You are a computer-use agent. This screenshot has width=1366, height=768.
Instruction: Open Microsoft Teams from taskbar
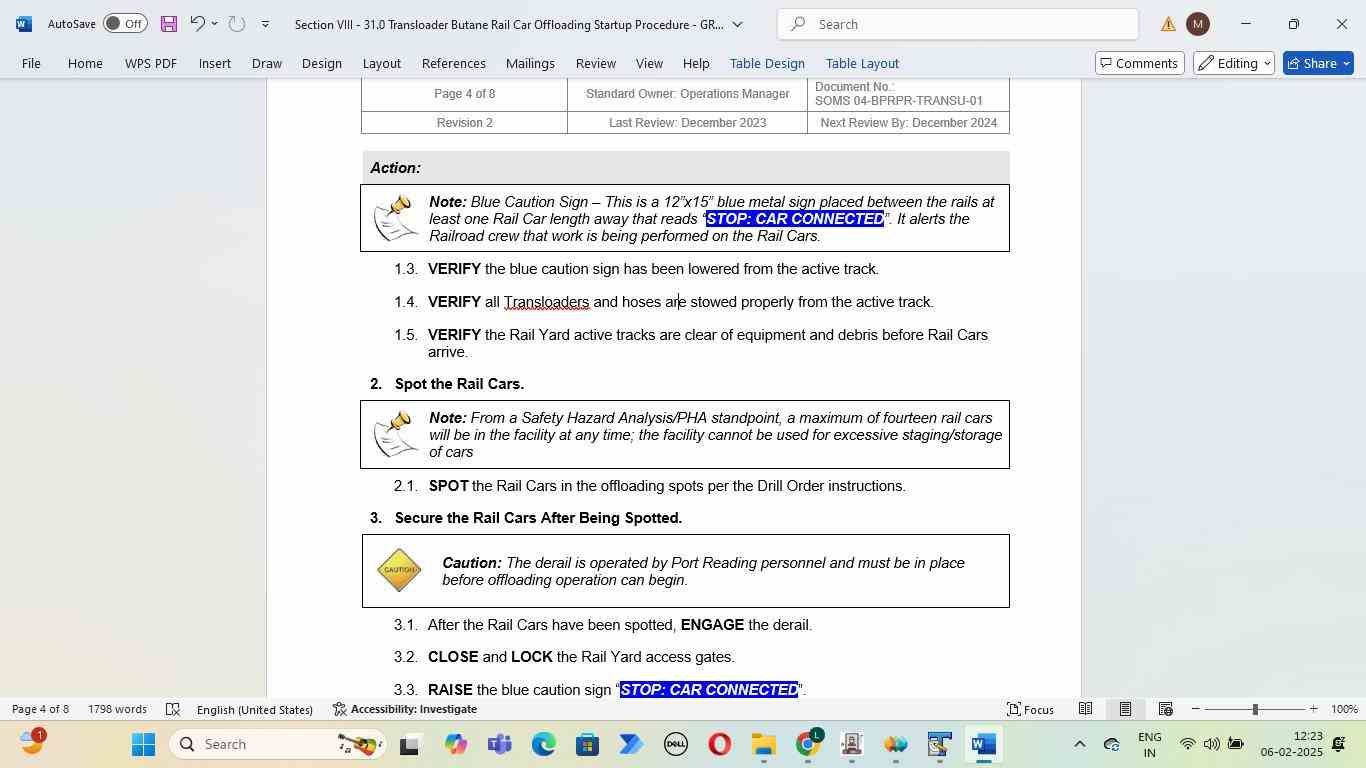click(x=499, y=744)
